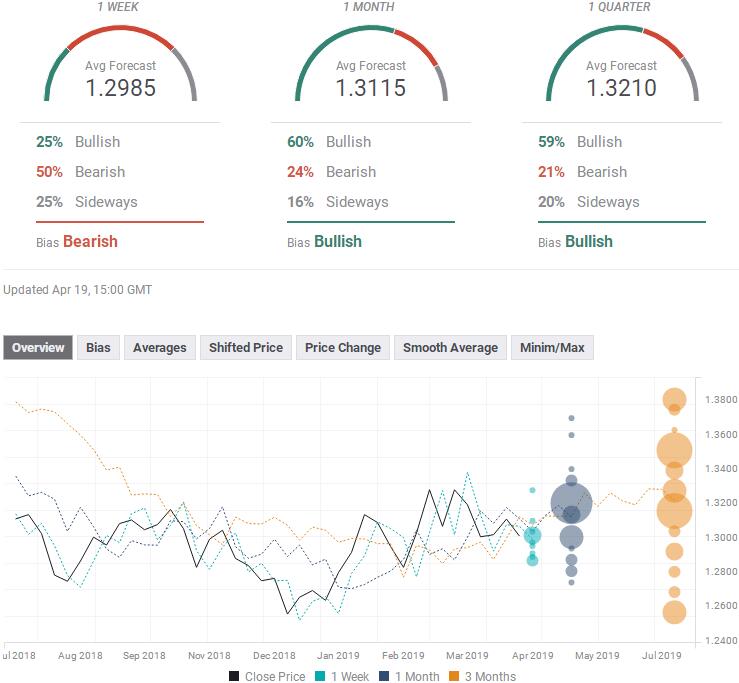Open the Price Change tab
The width and height of the screenshot is (739, 683).
point(343,348)
